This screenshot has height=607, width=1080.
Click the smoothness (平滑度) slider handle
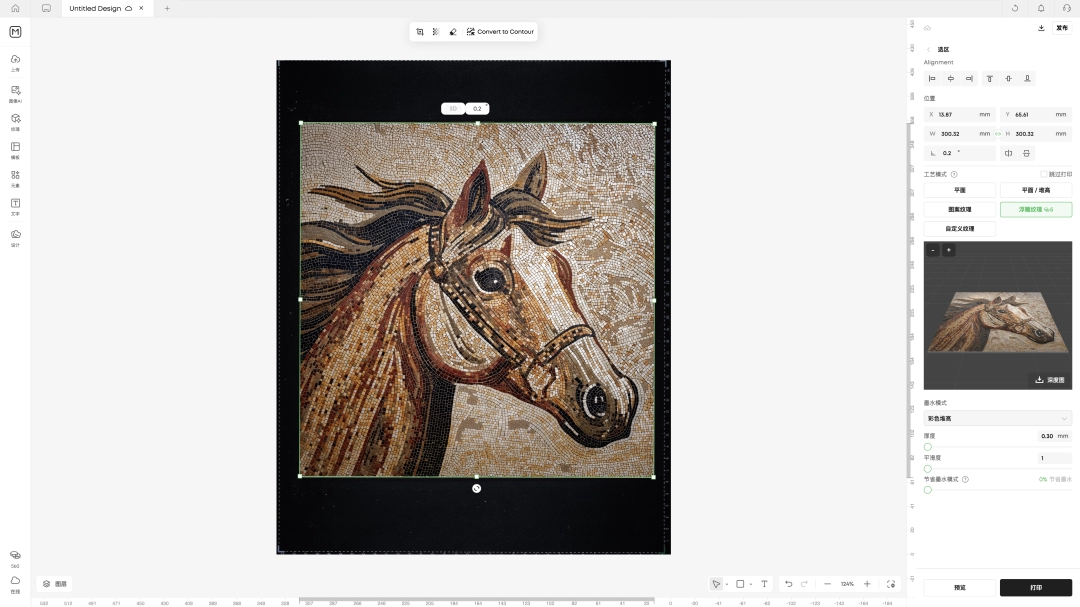tap(928, 469)
